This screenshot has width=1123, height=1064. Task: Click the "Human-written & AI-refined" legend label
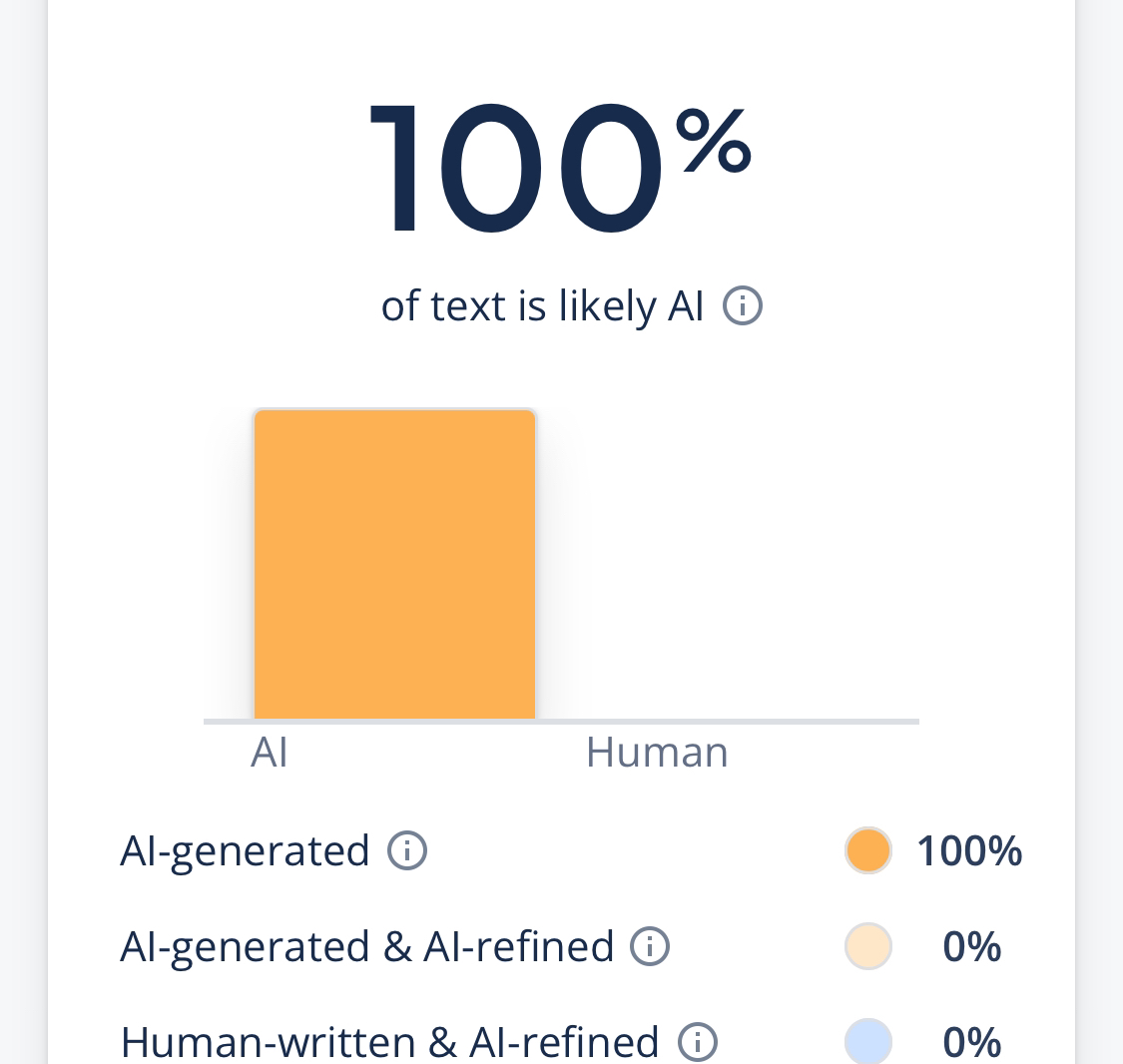[x=389, y=1042]
